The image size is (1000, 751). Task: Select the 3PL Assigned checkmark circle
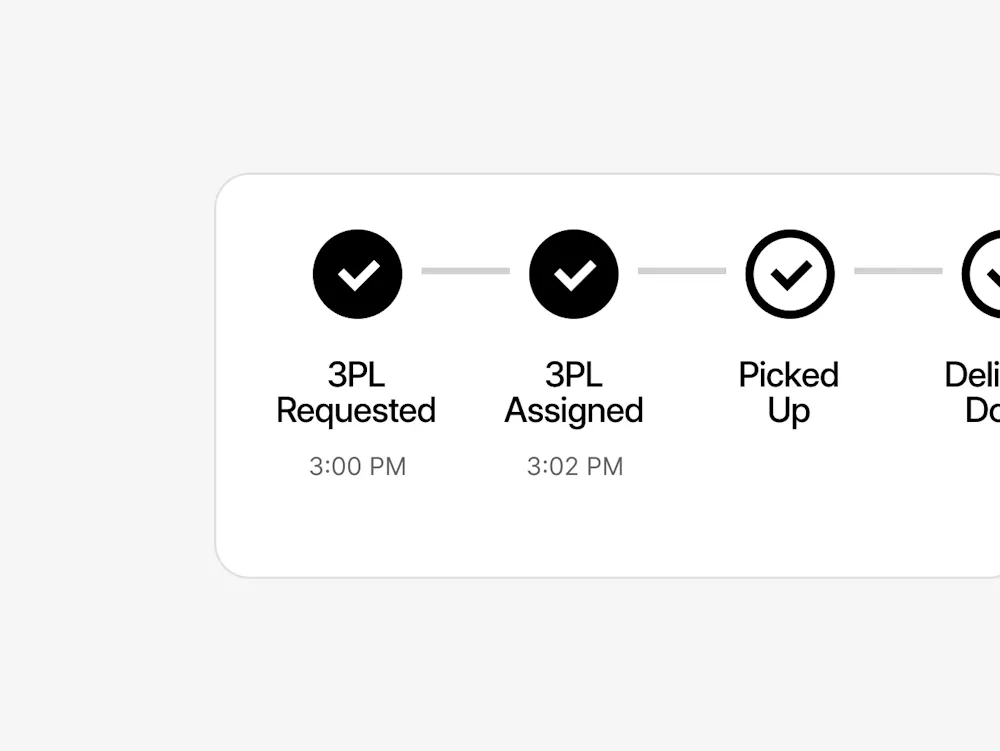(574, 274)
